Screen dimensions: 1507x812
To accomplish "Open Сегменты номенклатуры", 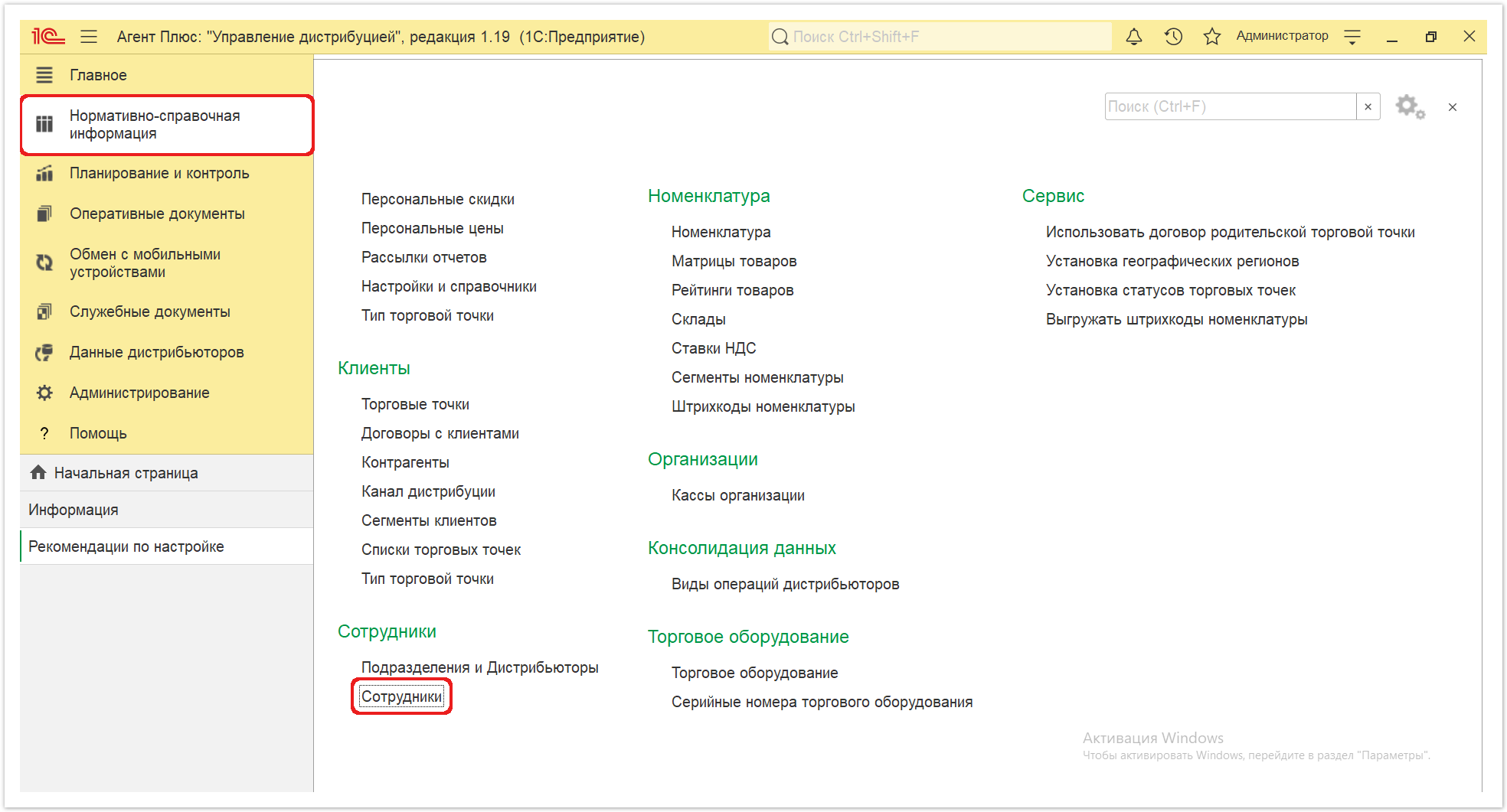I will click(757, 377).
